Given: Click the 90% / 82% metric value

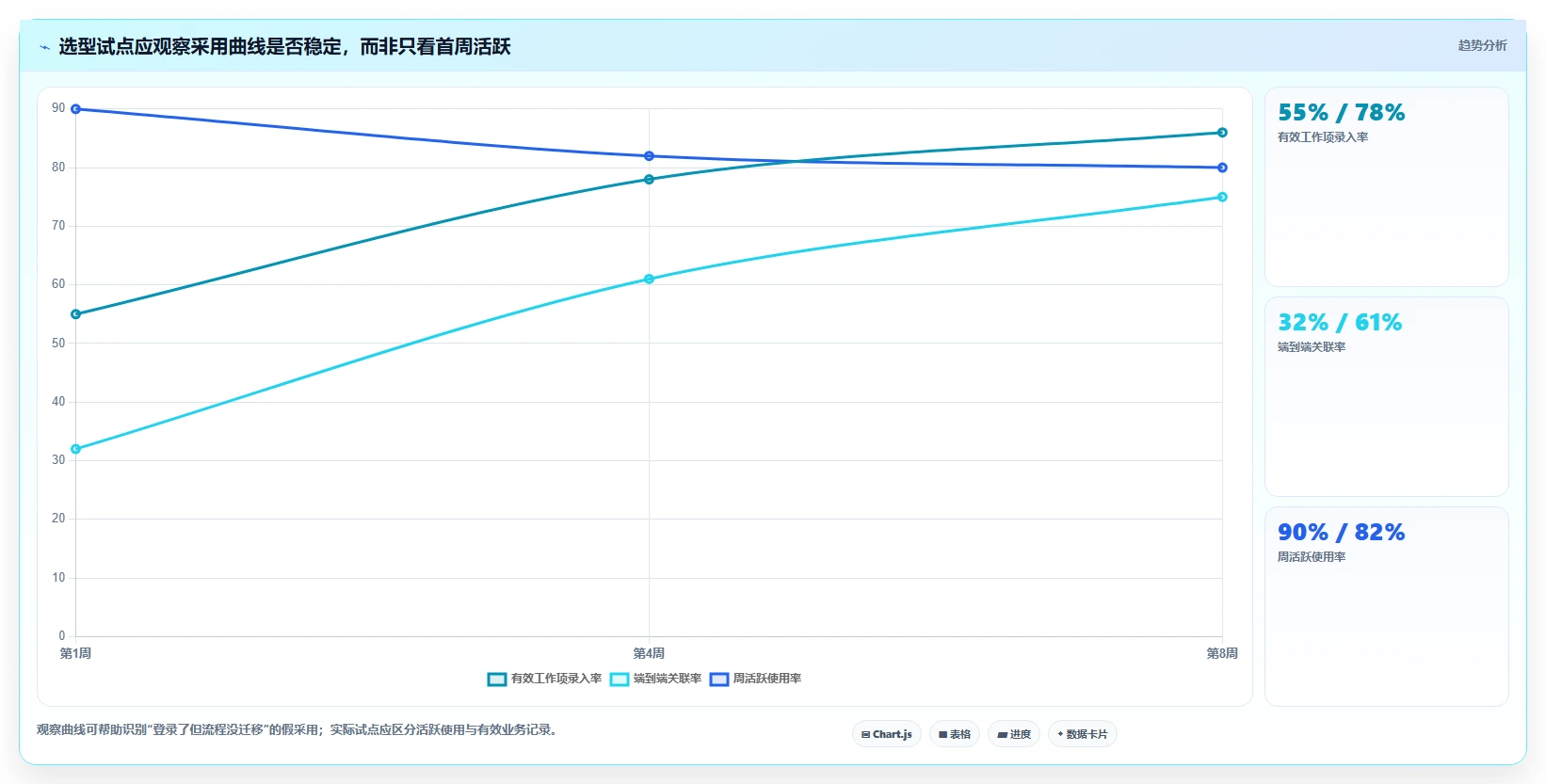Looking at the screenshot, I should (x=1341, y=533).
